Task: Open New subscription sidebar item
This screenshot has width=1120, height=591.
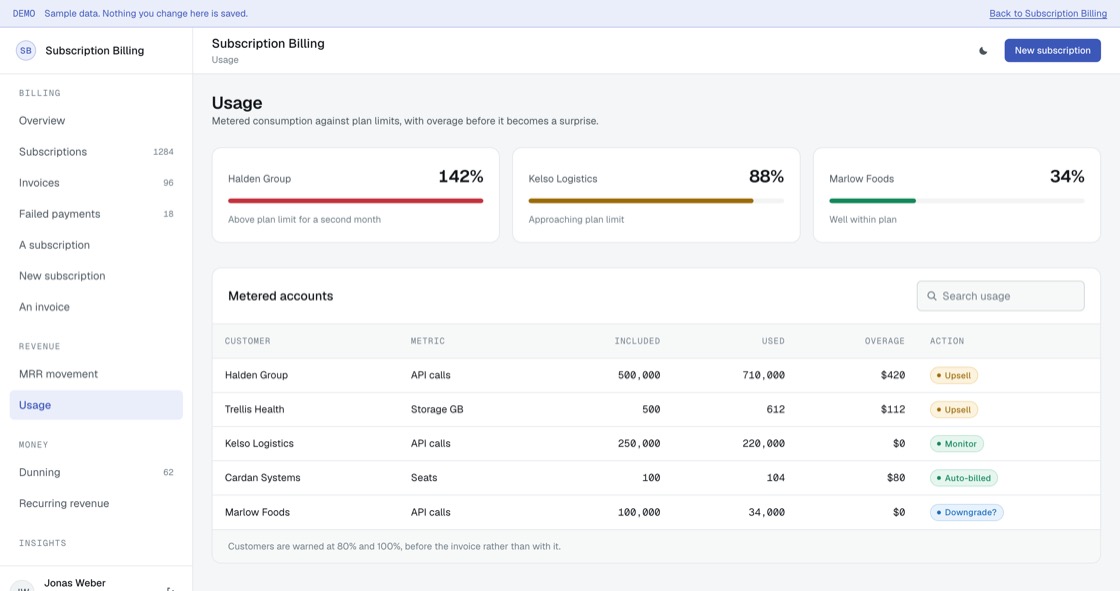Action: point(96,276)
